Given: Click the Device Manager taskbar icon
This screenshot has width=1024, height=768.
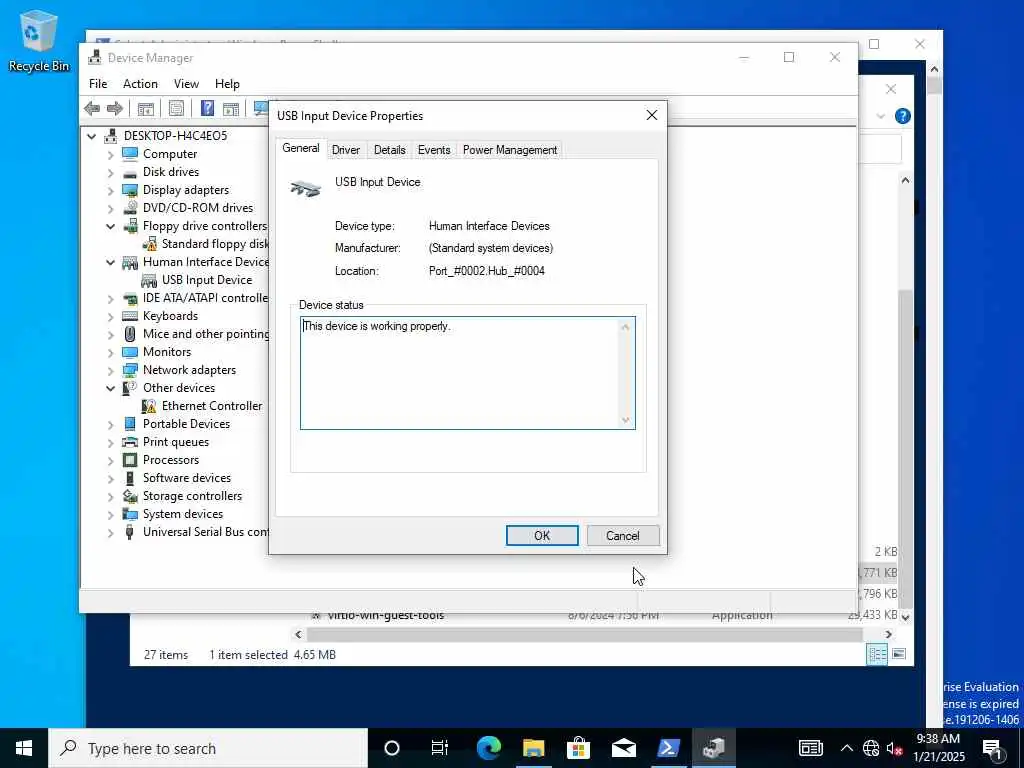Looking at the screenshot, I should click(713, 748).
